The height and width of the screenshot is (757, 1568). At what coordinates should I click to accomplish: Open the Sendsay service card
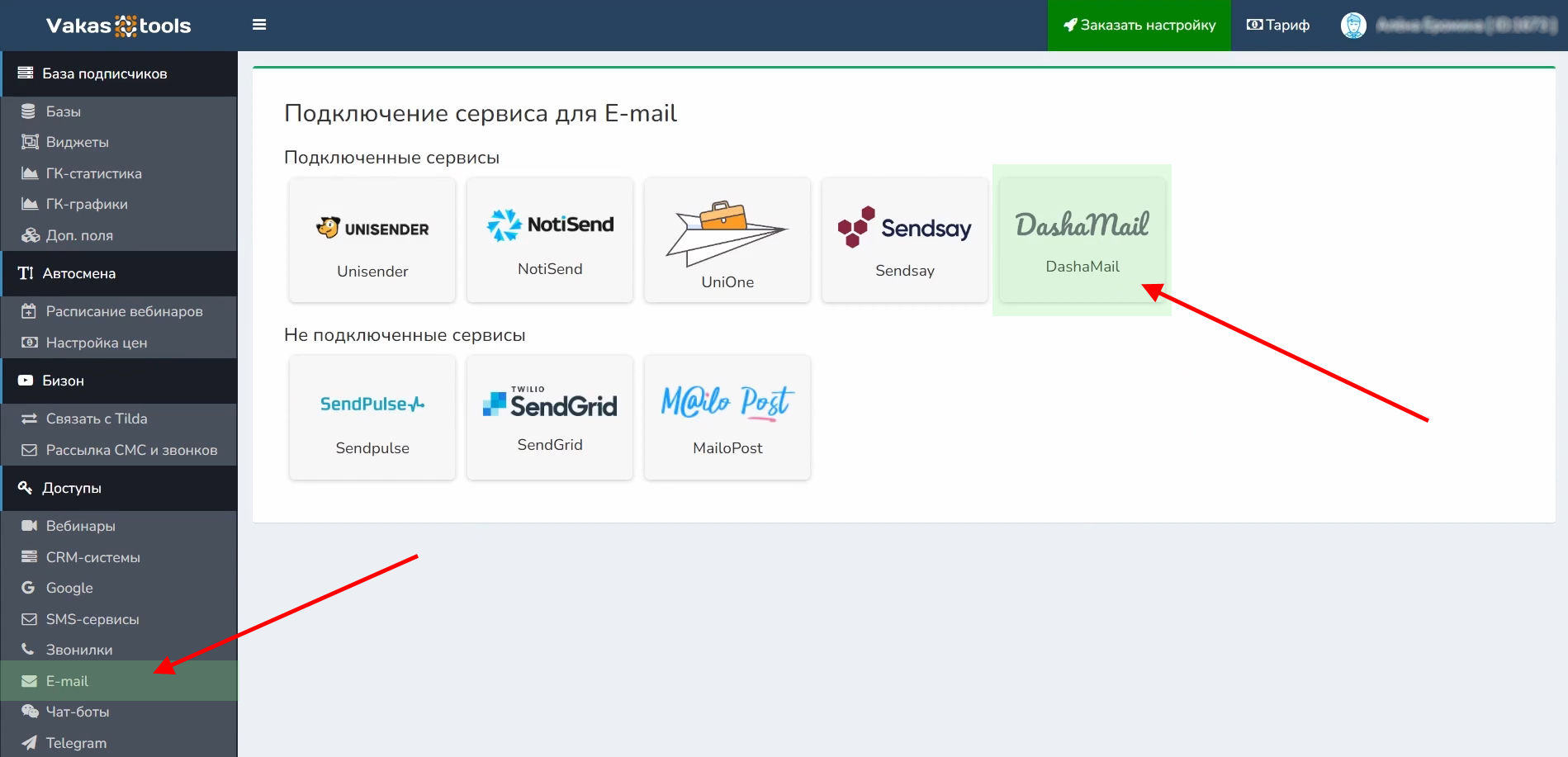click(x=905, y=240)
